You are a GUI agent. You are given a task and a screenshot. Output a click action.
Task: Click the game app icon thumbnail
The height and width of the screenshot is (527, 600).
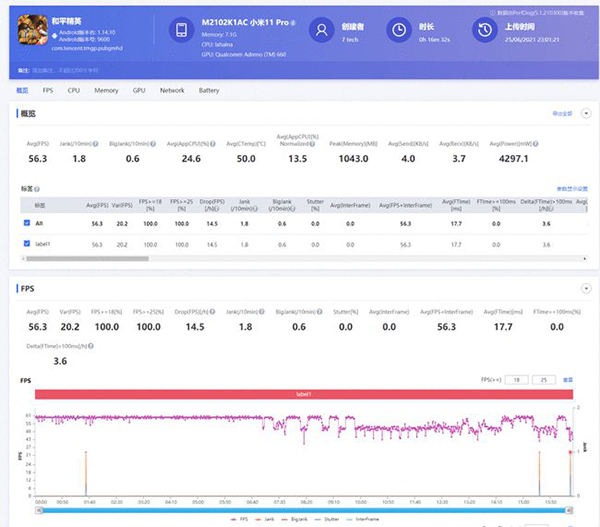click(x=32, y=31)
